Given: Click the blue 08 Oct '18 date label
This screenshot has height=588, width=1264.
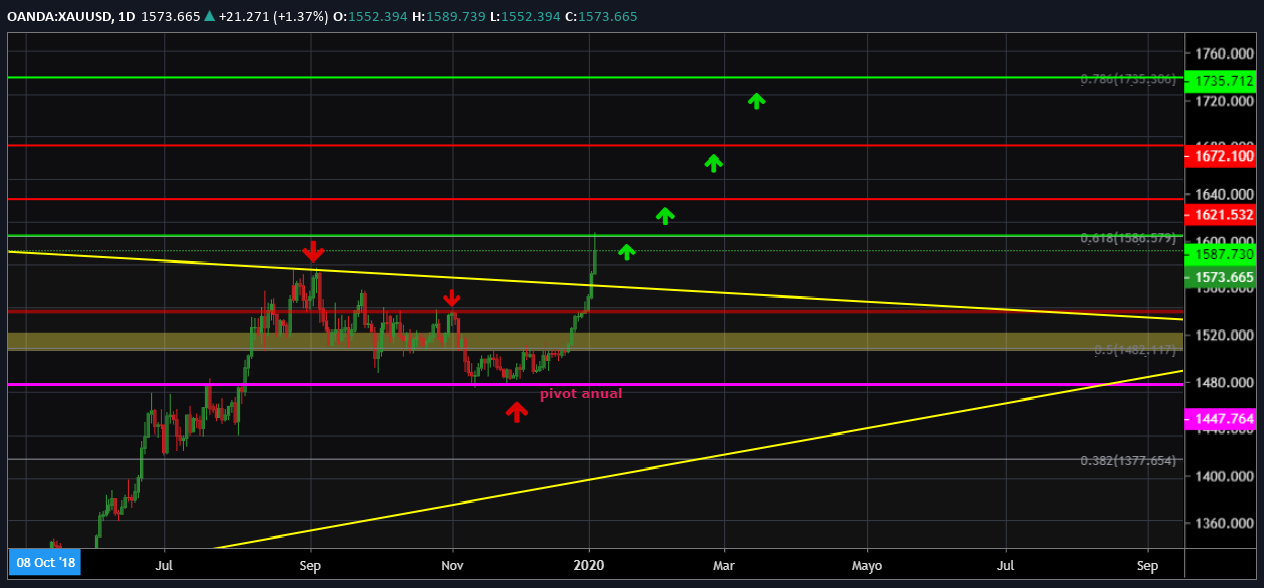Looking at the screenshot, I should click(44, 563).
